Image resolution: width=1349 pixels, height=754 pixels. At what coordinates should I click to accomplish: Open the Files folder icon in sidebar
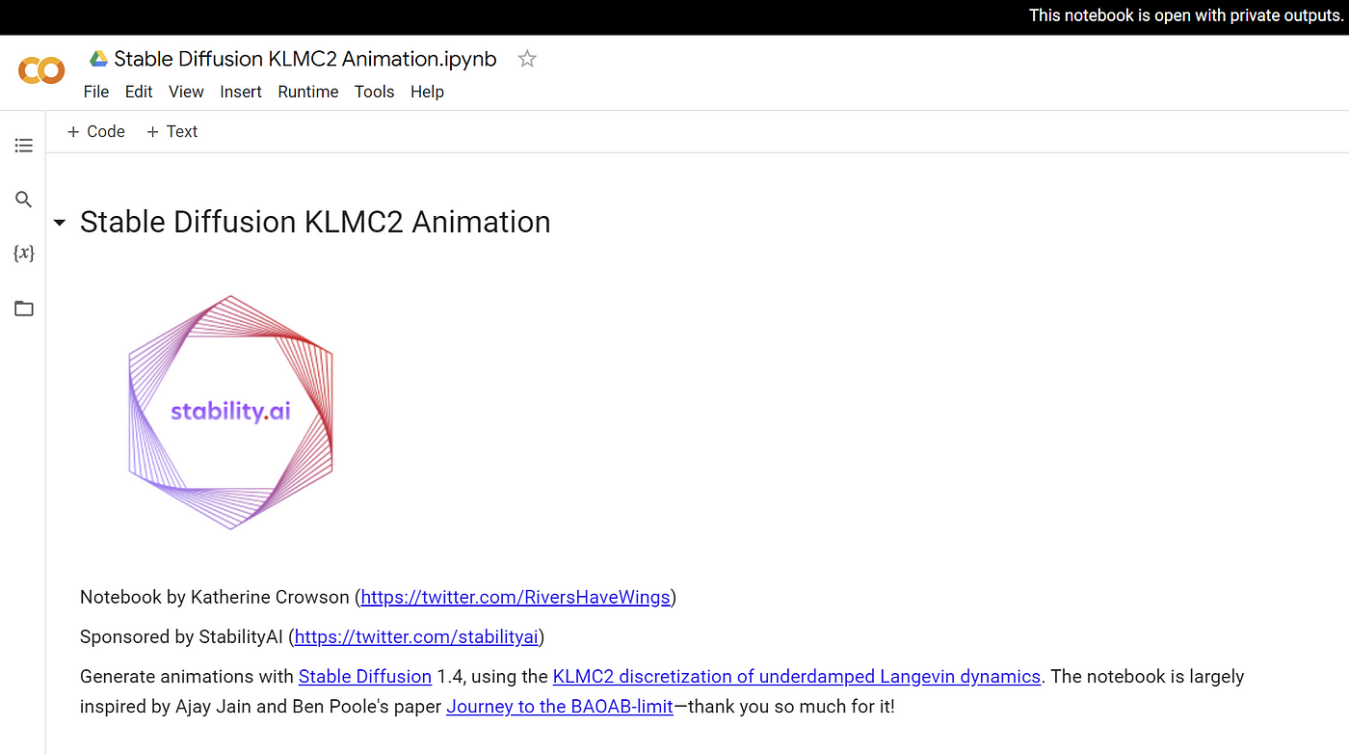point(24,308)
